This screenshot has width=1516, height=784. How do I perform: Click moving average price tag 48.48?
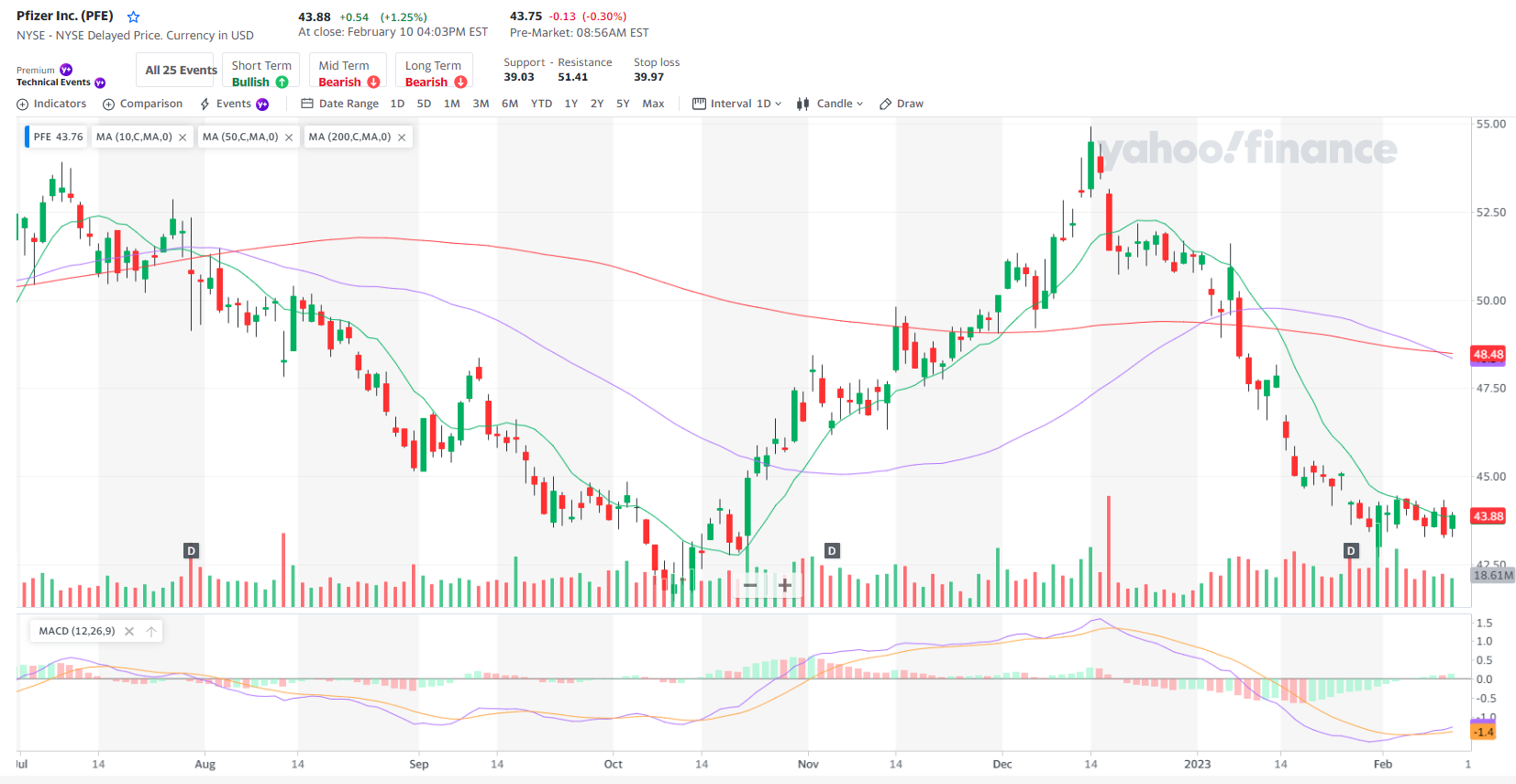click(x=1488, y=354)
